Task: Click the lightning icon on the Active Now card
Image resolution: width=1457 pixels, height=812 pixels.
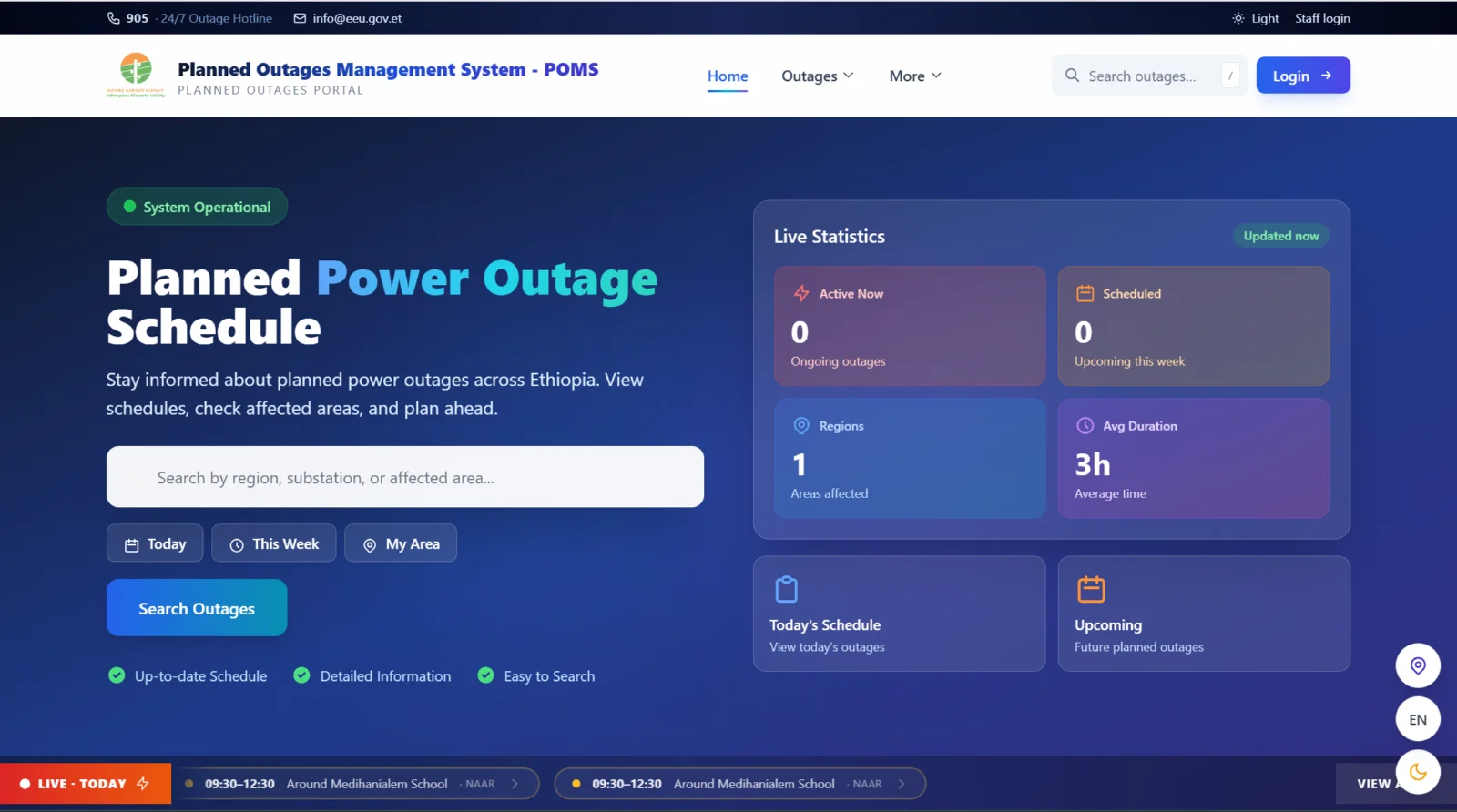Action: pyautogui.click(x=801, y=293)
